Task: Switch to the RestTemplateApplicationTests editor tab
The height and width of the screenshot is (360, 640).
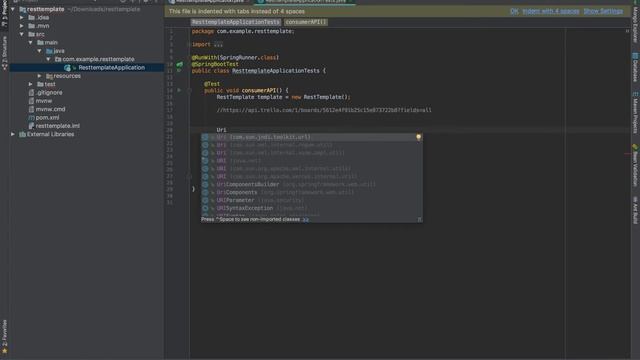Action: click(x=304, y=1)
